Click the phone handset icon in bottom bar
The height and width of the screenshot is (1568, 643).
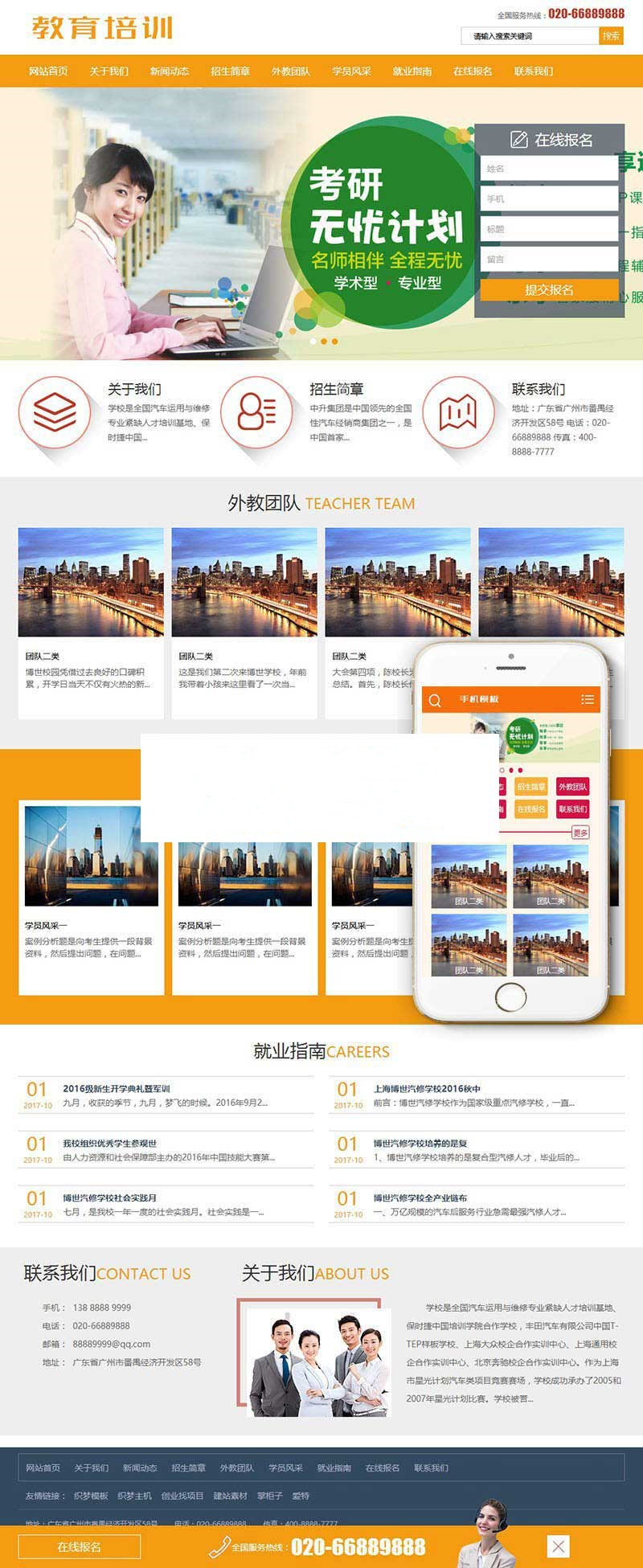(219, 1546)
